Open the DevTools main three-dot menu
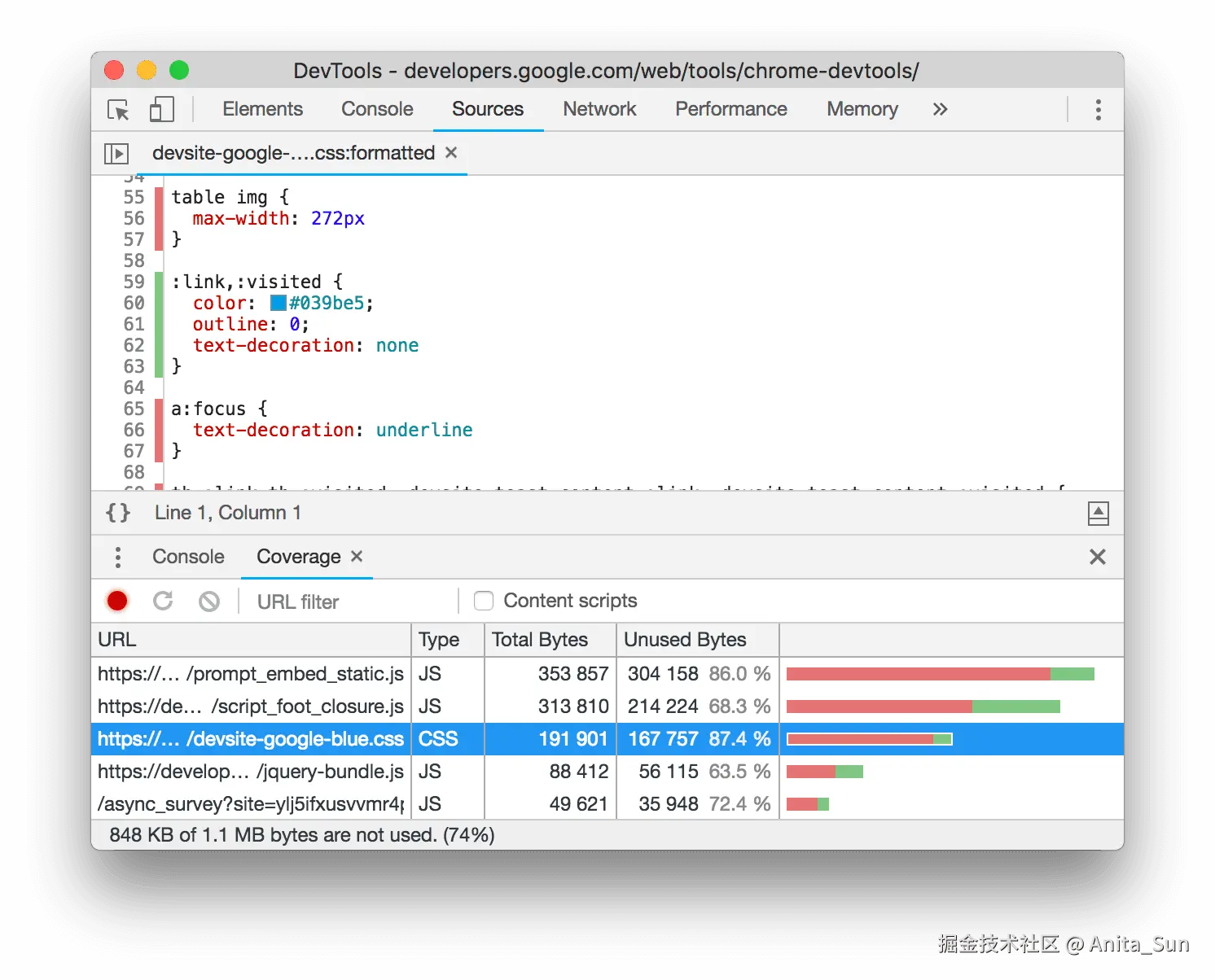1215x980 pixels. coord(1098,109)
